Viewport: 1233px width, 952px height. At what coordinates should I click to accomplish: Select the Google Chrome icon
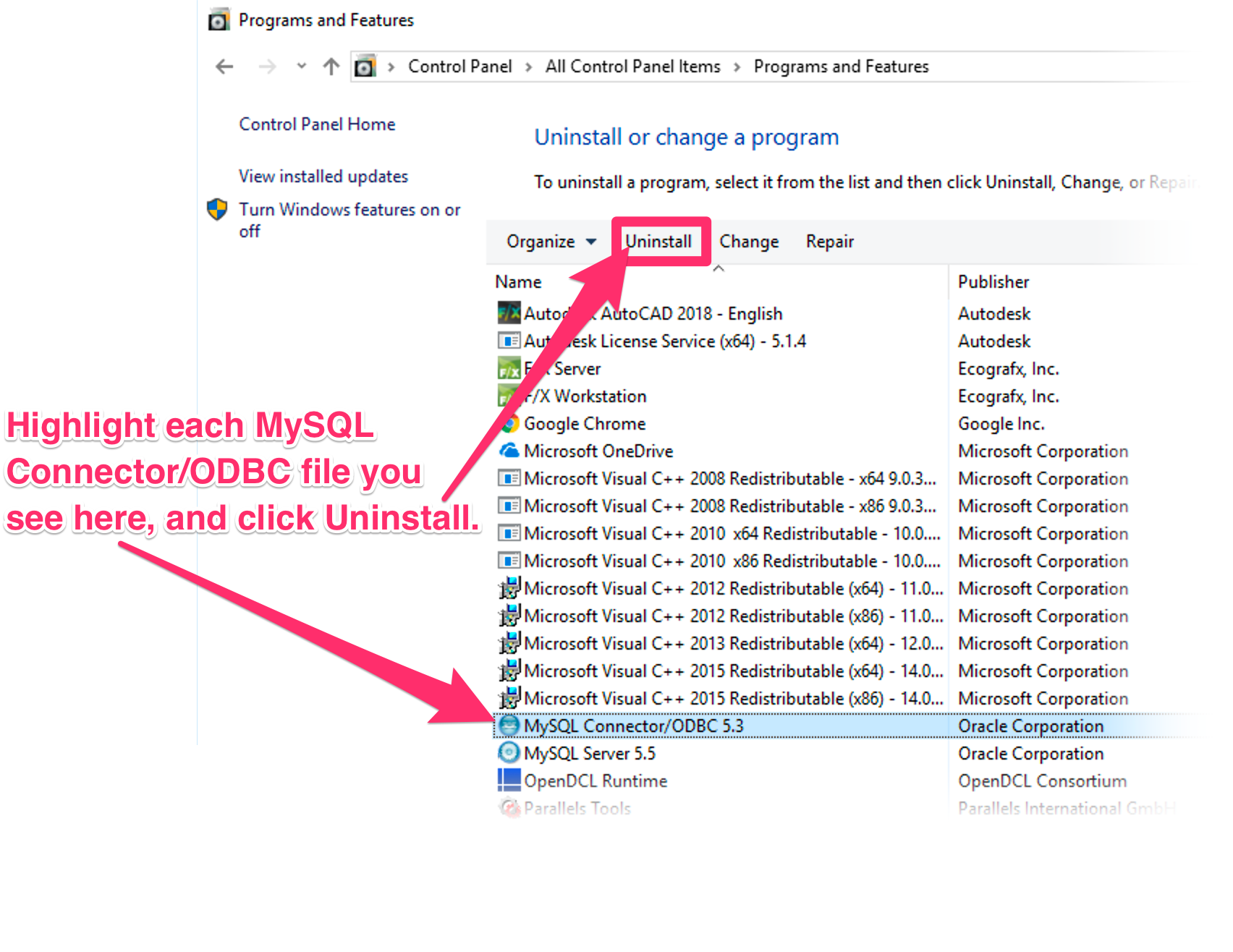[509, 424]
